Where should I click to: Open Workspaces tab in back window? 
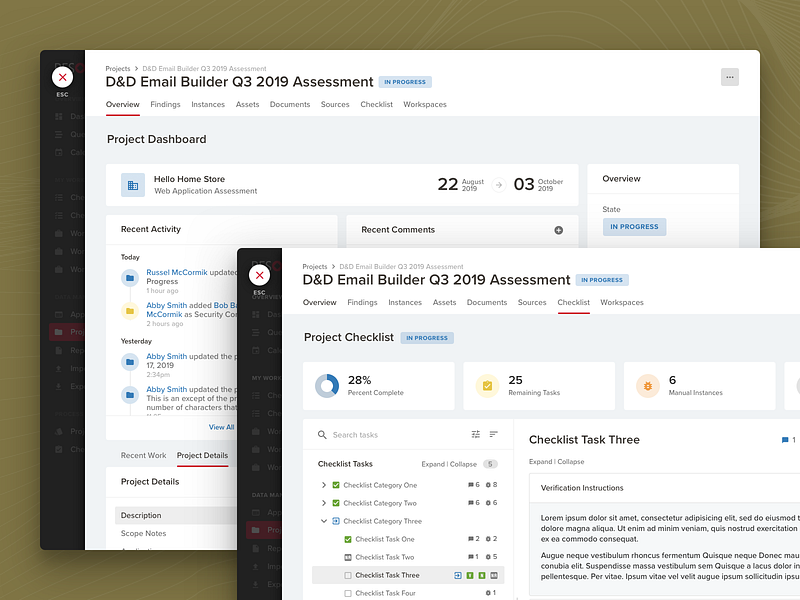tap(425, 104)
